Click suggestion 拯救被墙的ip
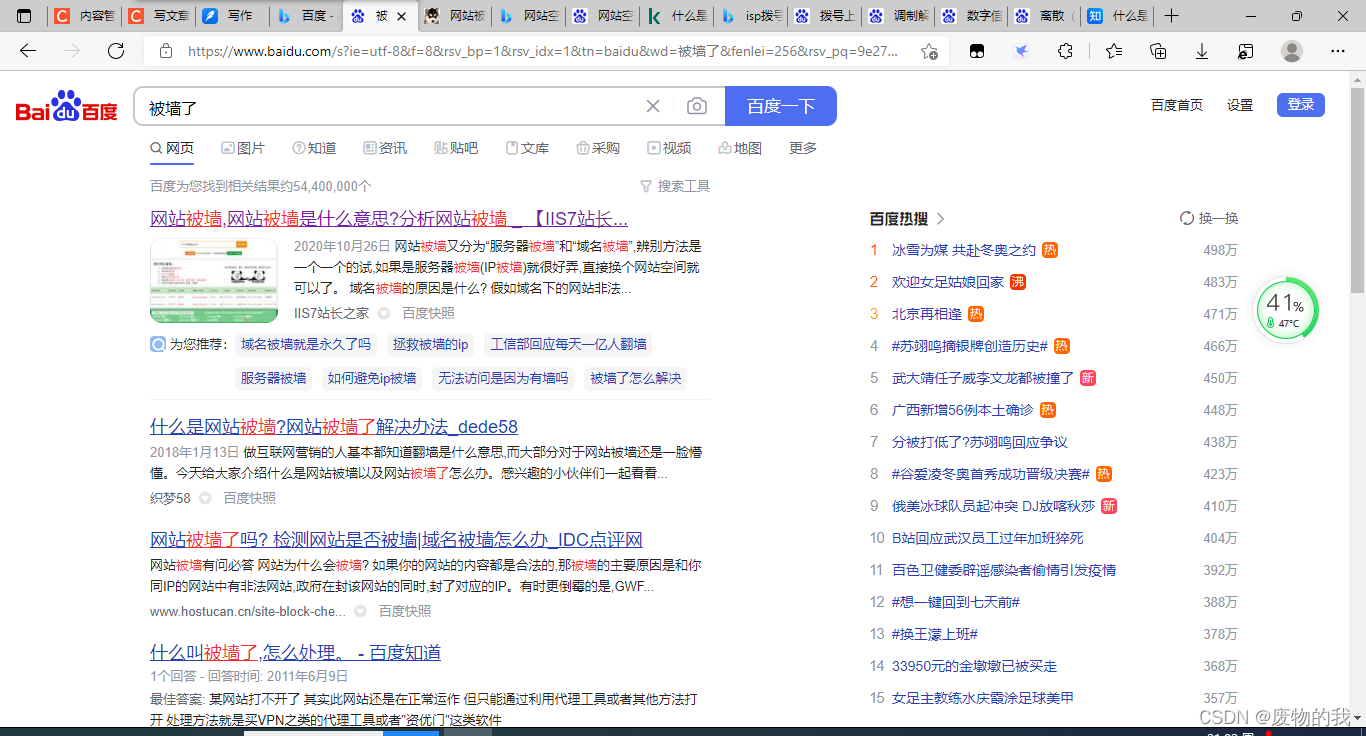1366x736 pixels. point(431,345)
